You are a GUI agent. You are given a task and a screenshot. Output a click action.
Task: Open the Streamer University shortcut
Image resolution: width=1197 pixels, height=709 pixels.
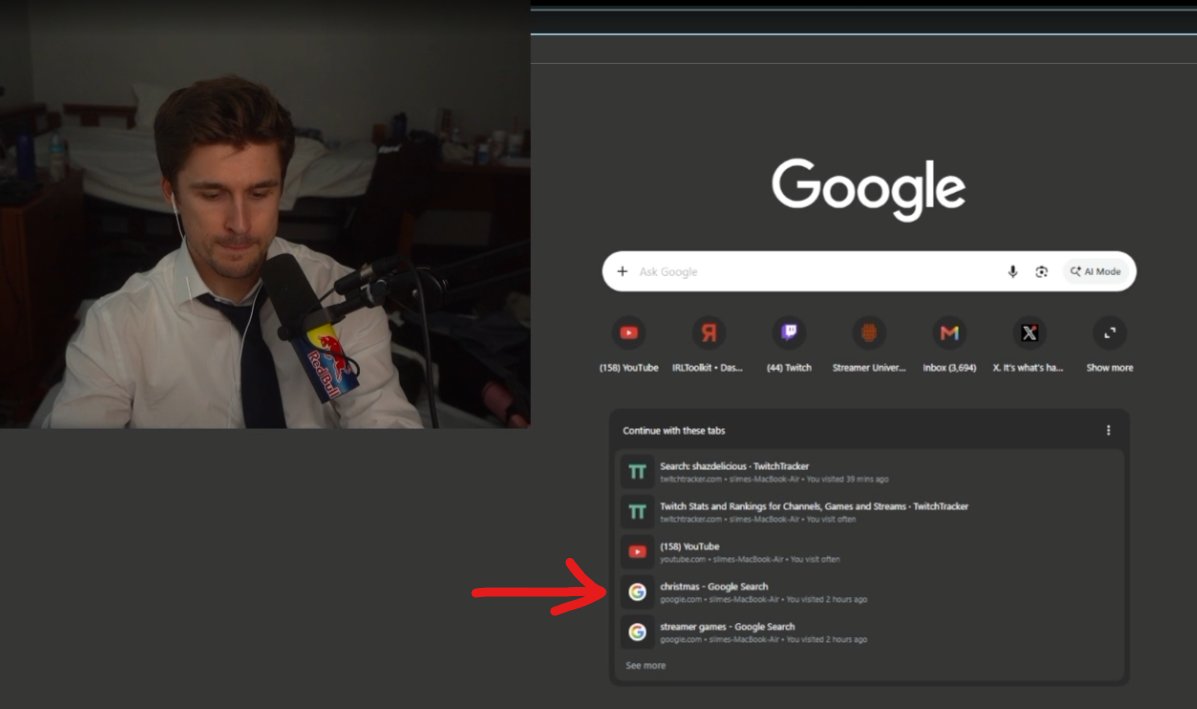pyautogui.click(x=869, y=345)
